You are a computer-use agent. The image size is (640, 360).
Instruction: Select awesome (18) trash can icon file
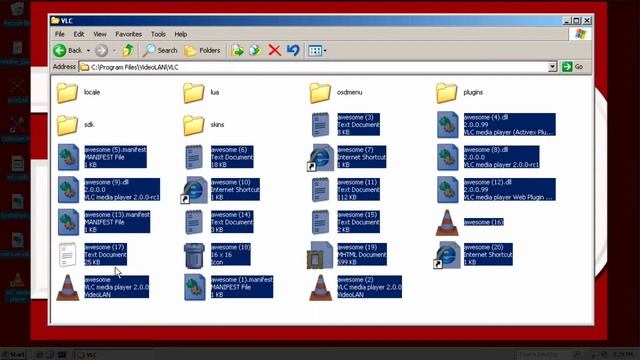point(194,256)
